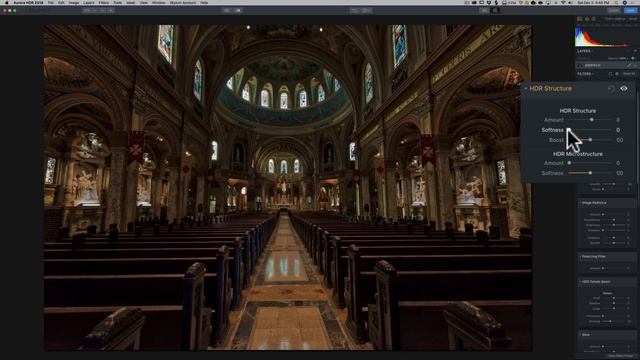Expand the FILTERS section header
The width and height of the screenshot is (640, 360).
tap(585, 74)
